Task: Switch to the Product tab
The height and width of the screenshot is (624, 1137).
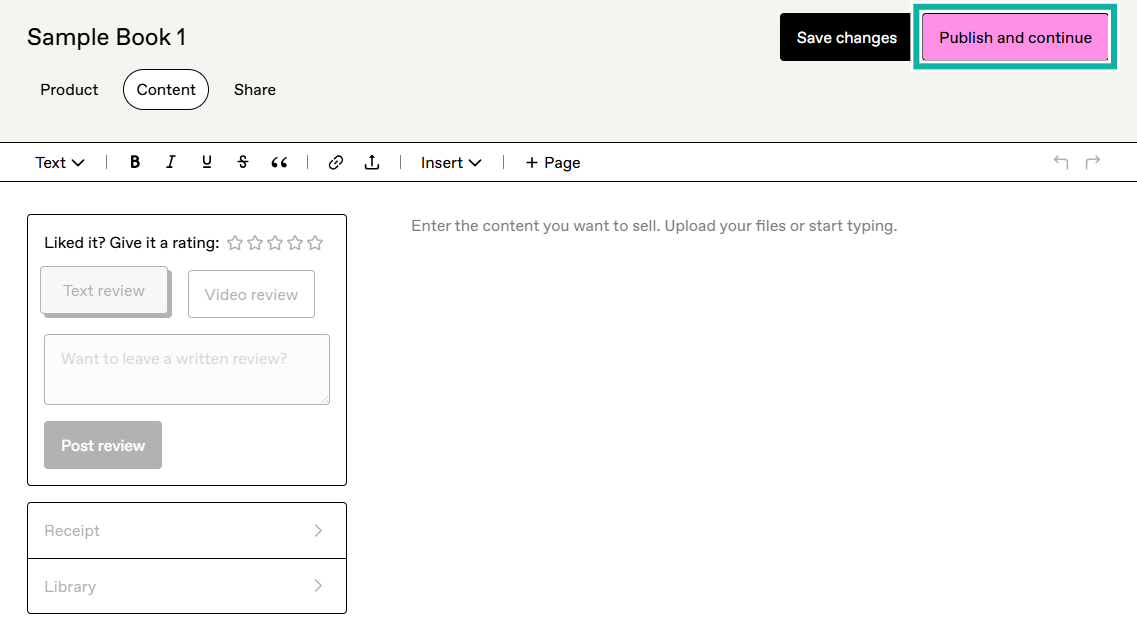Action: coord(69,90)
